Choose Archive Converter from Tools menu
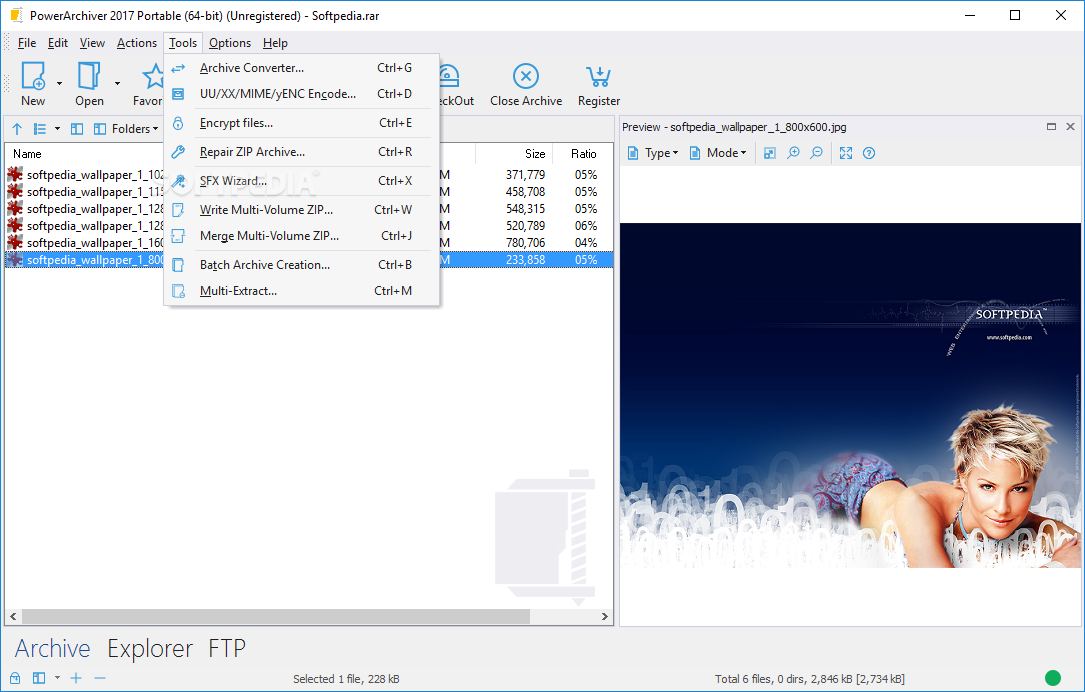Screen dimensions: 1085x692 302,68
